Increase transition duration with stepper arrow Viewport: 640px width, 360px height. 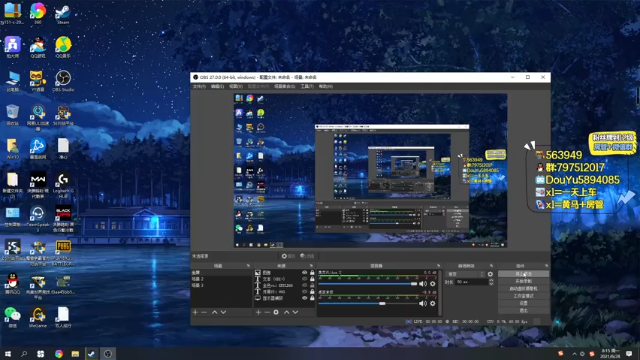pos(491,280)
